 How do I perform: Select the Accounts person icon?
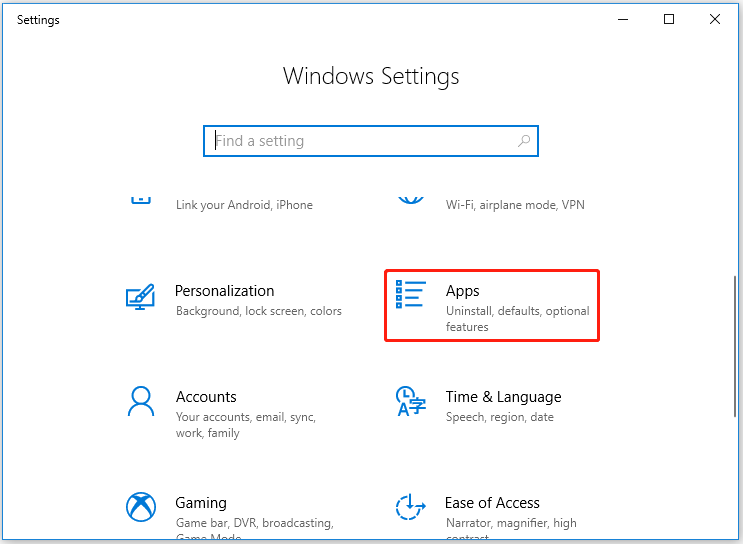(141, 401)
